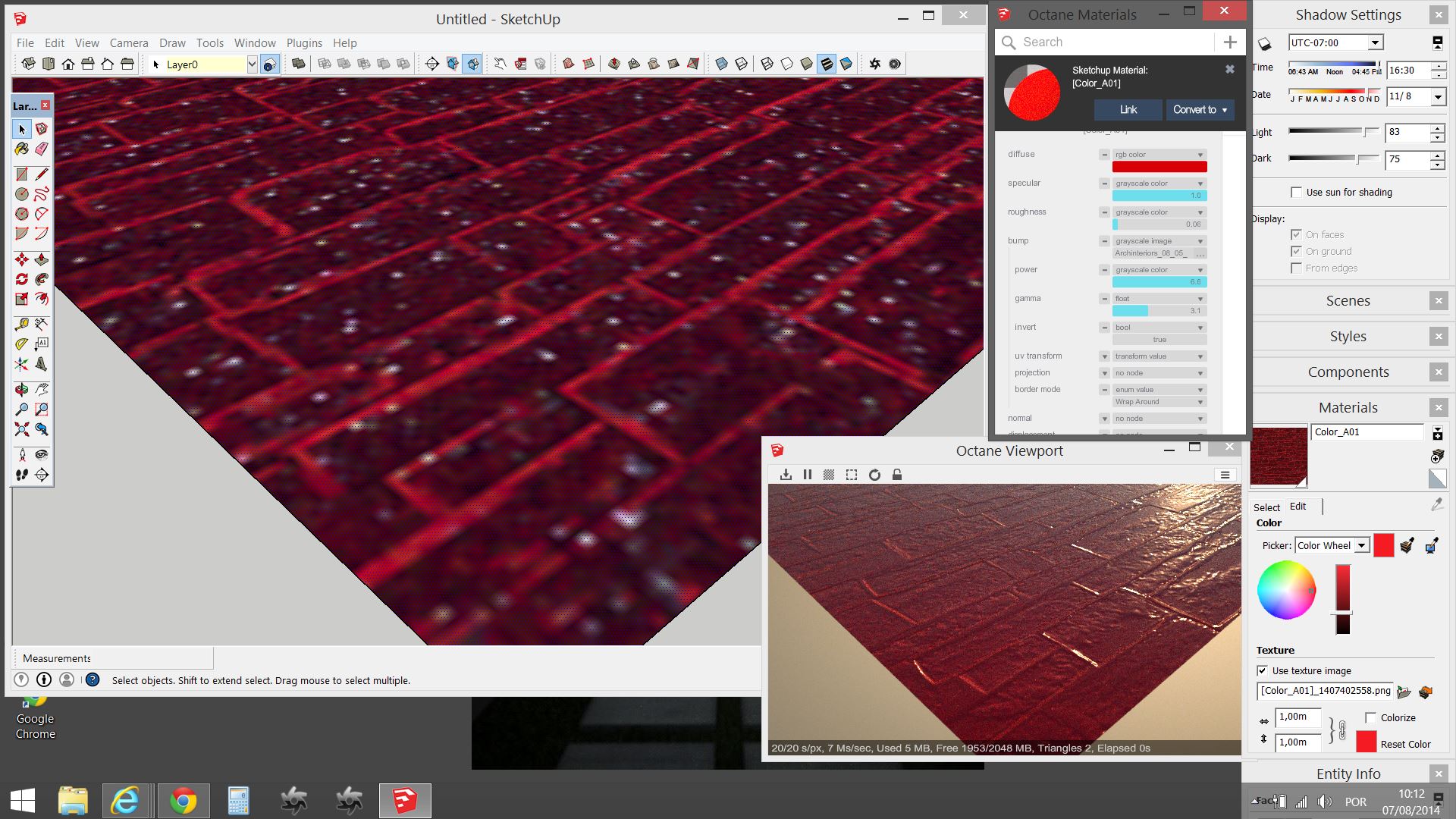The width and height of the screenshot is (1456, 819).
Task: Click the Reset Color swatch button
Action: pos(1366,742)
